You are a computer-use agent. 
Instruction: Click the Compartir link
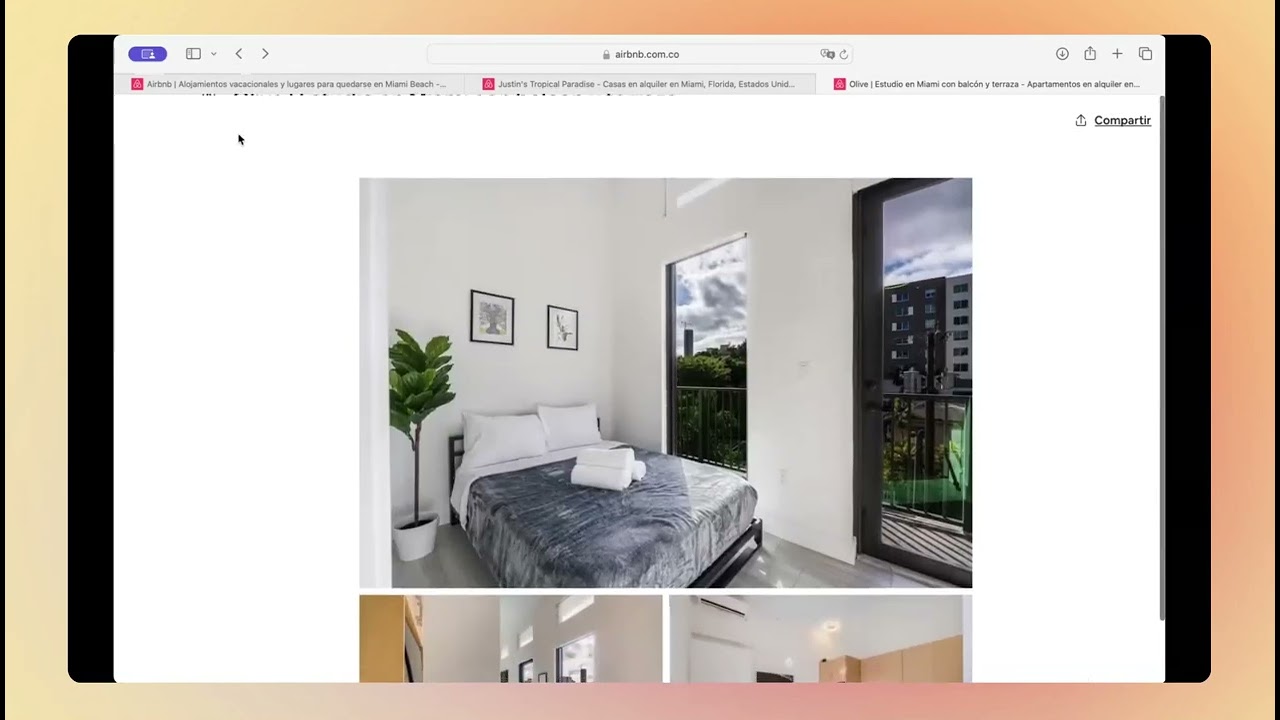(1122, 120)
